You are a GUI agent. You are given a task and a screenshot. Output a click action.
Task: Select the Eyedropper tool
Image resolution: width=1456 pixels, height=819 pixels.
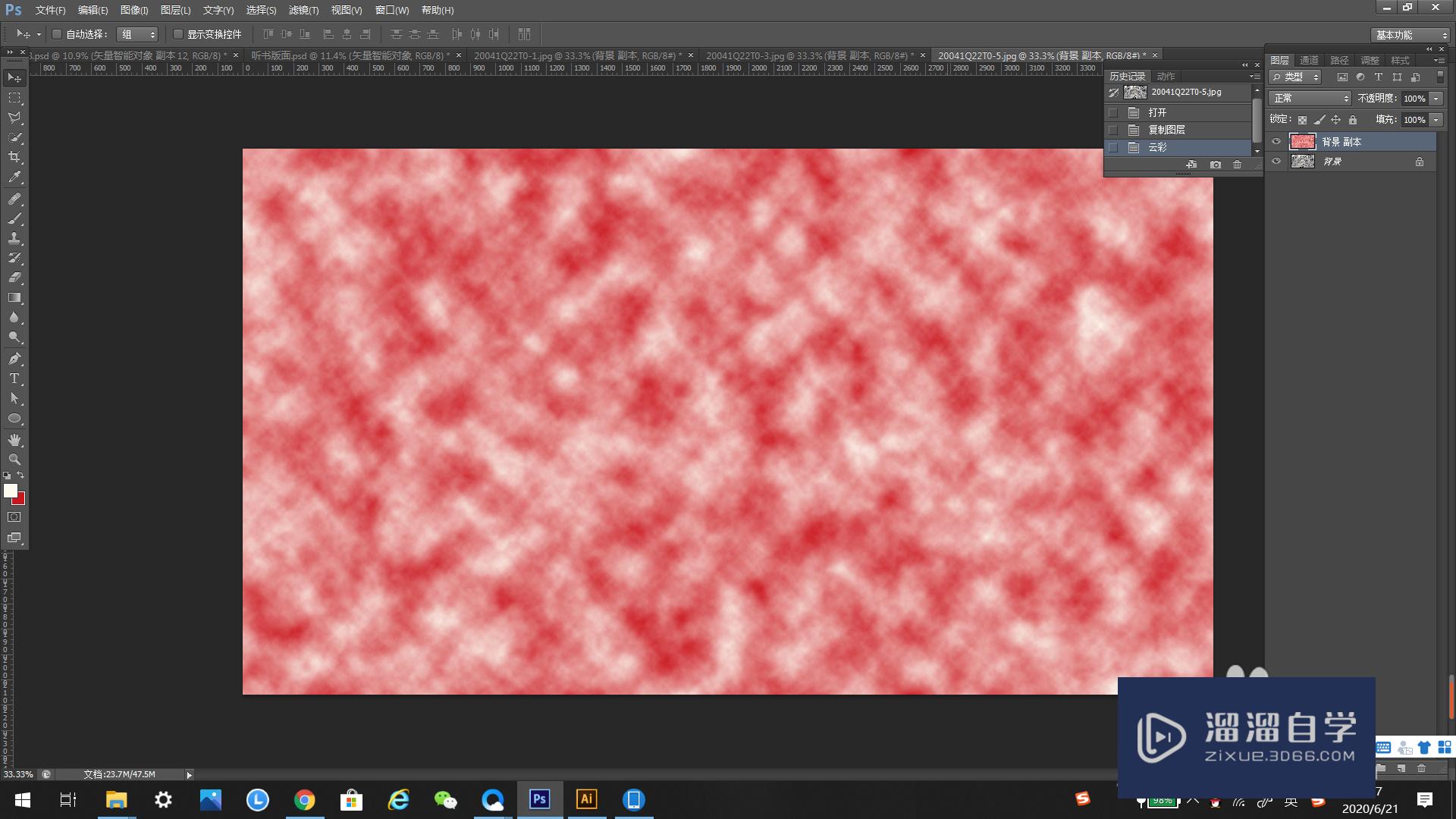tap(14, 177)
